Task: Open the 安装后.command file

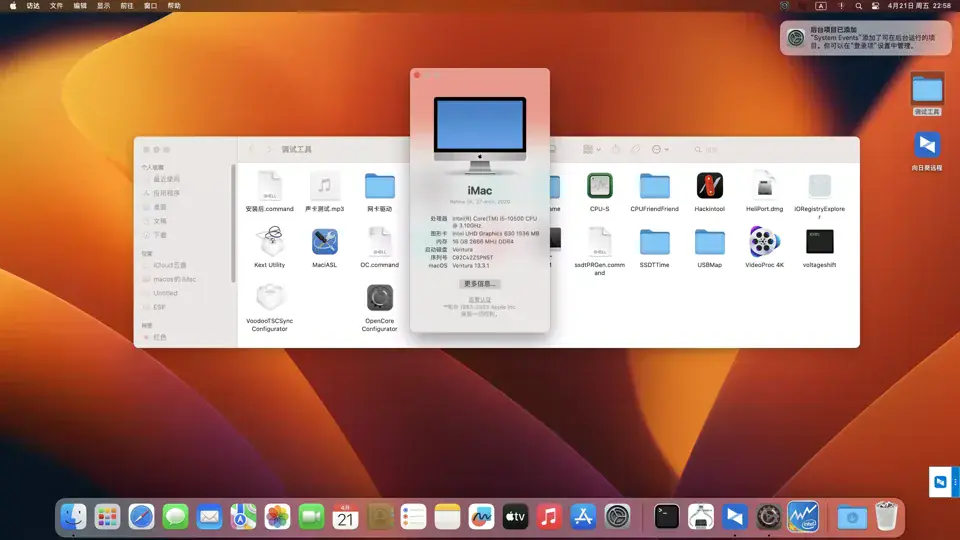Action: coord(269,186)
